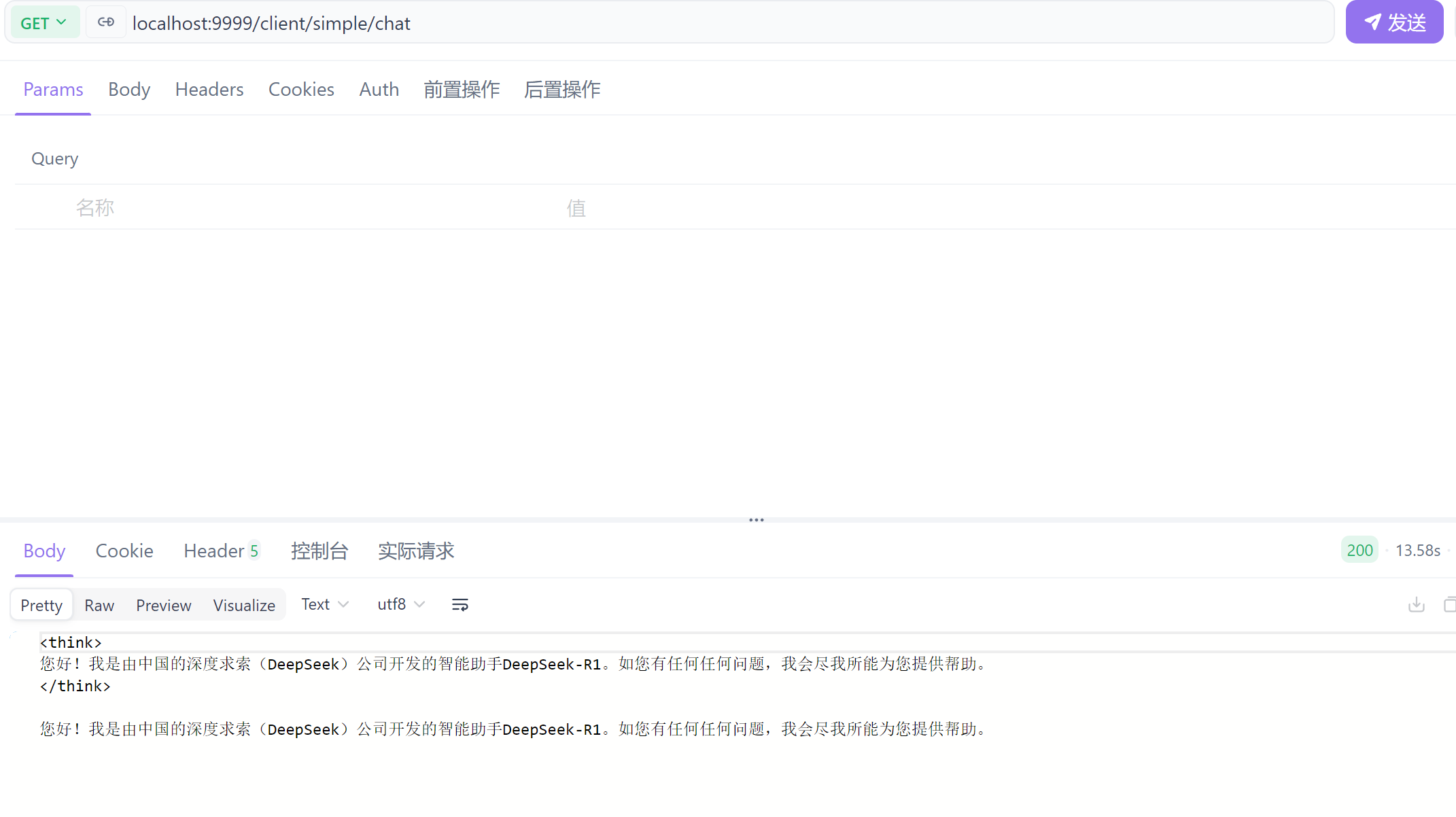Screen dimensions: 1456x817
Task: Switch to the Auth tab
Action: (x=379, y=89)
